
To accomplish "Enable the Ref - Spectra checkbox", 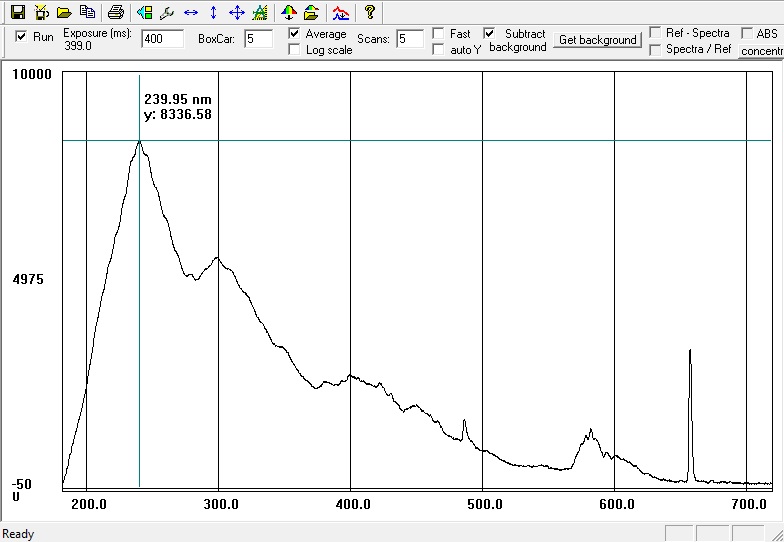I will pos(655,33).
